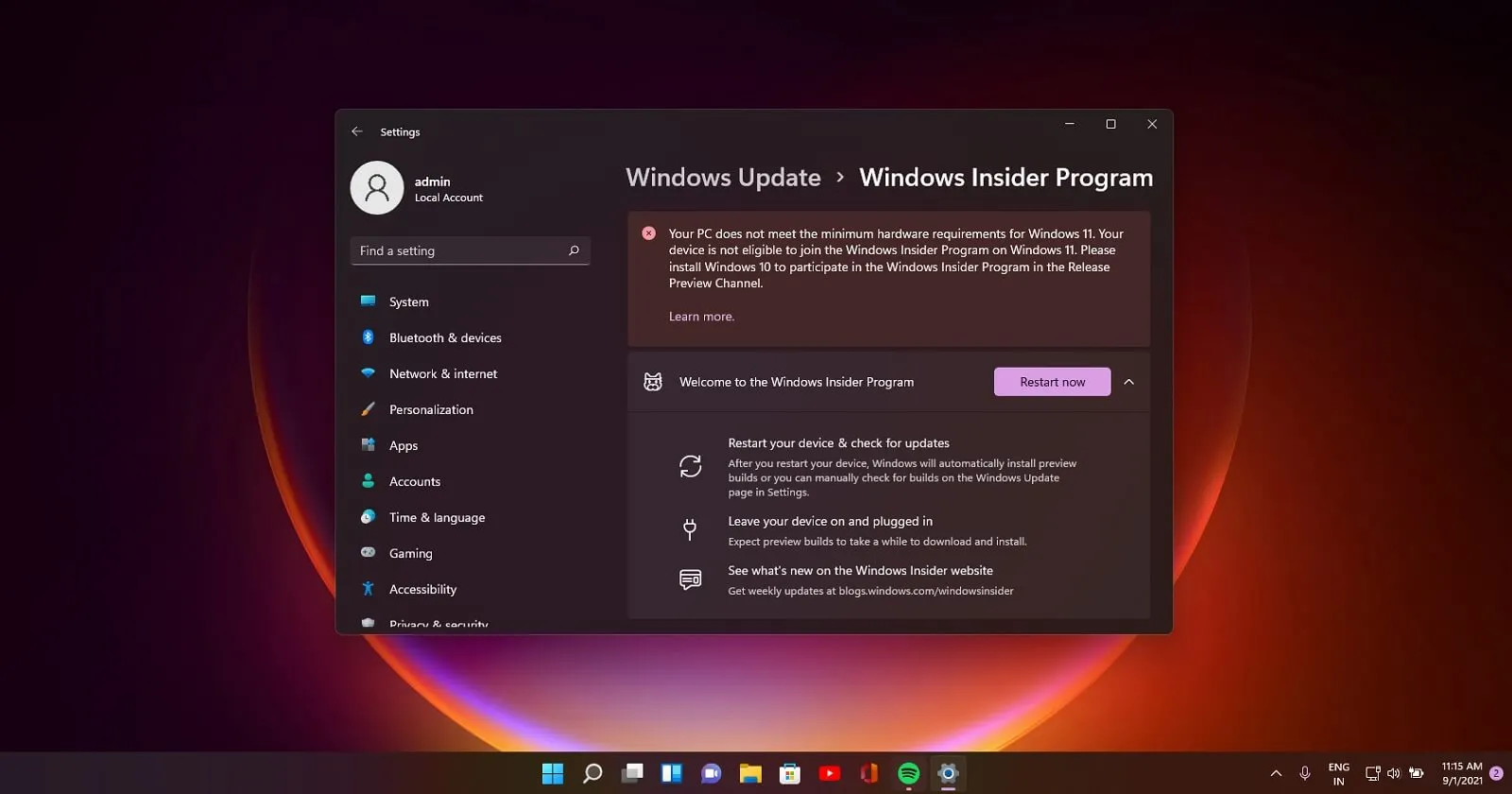Click the Windows Start button

(x=553, y=773)
